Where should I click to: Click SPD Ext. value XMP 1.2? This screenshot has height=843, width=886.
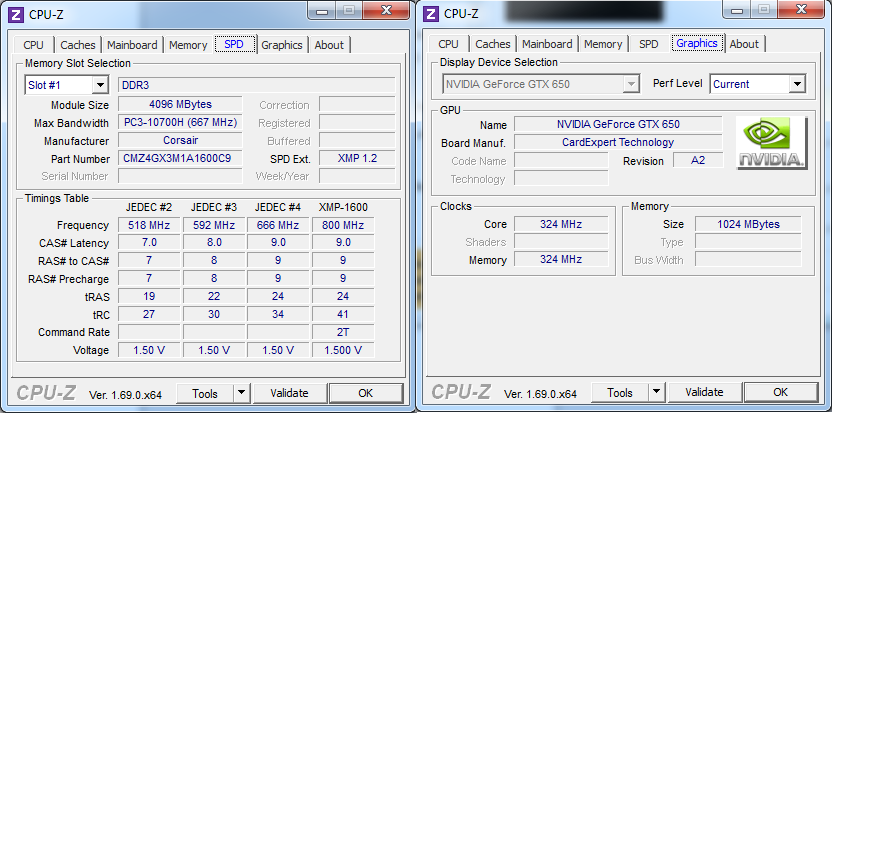pos(357,159)
